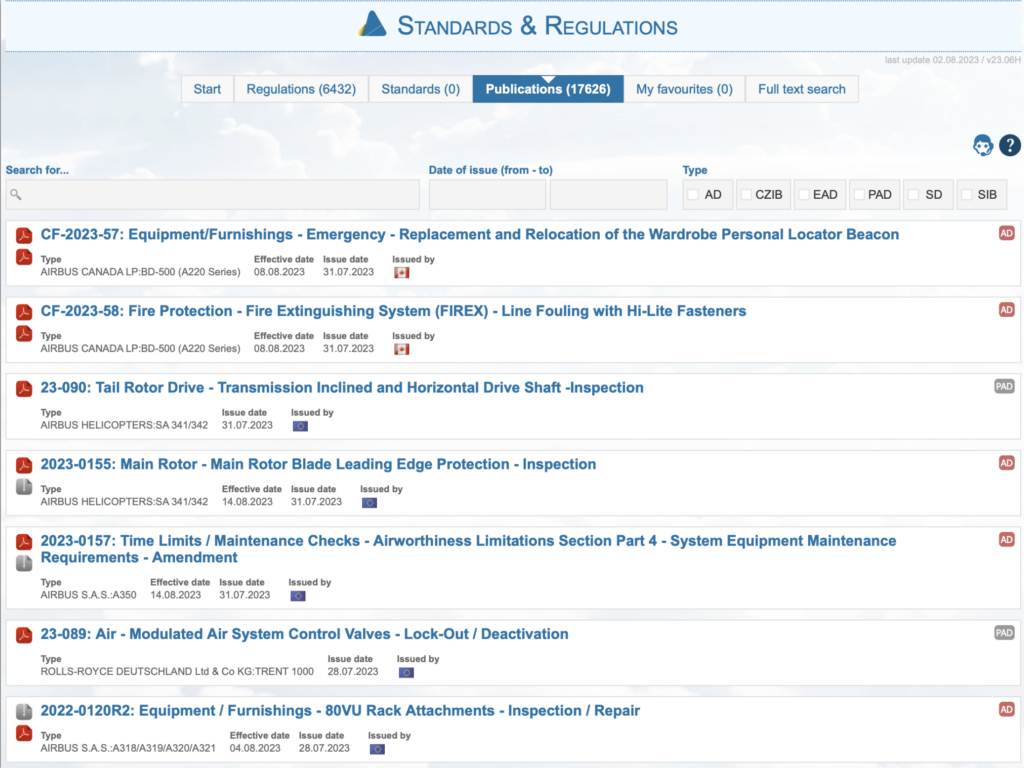Click the search magnifier icon

(16, 195)
